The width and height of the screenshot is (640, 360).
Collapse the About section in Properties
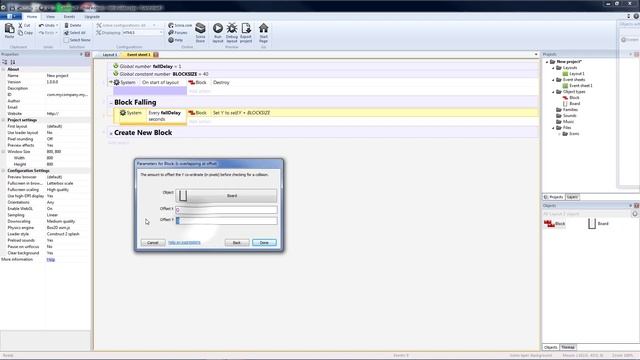click(4, 69)
